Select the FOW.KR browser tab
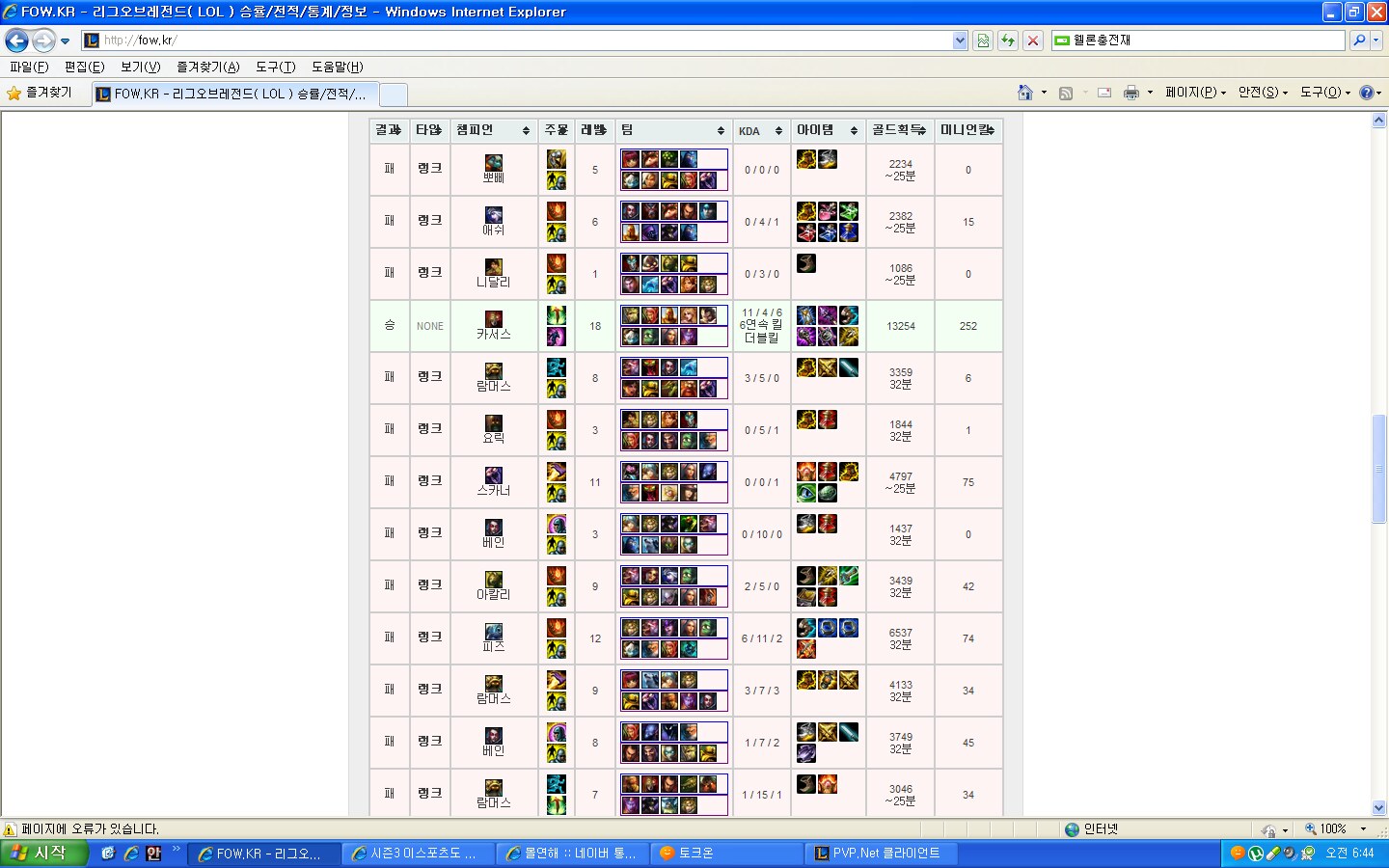 [236, 94]
